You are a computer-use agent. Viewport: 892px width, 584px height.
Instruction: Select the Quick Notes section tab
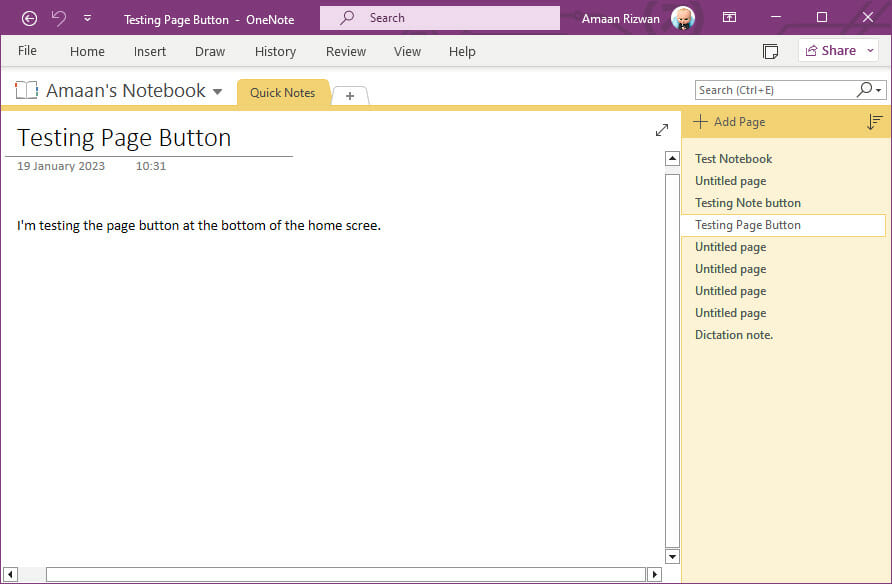(x=283, y=93)
